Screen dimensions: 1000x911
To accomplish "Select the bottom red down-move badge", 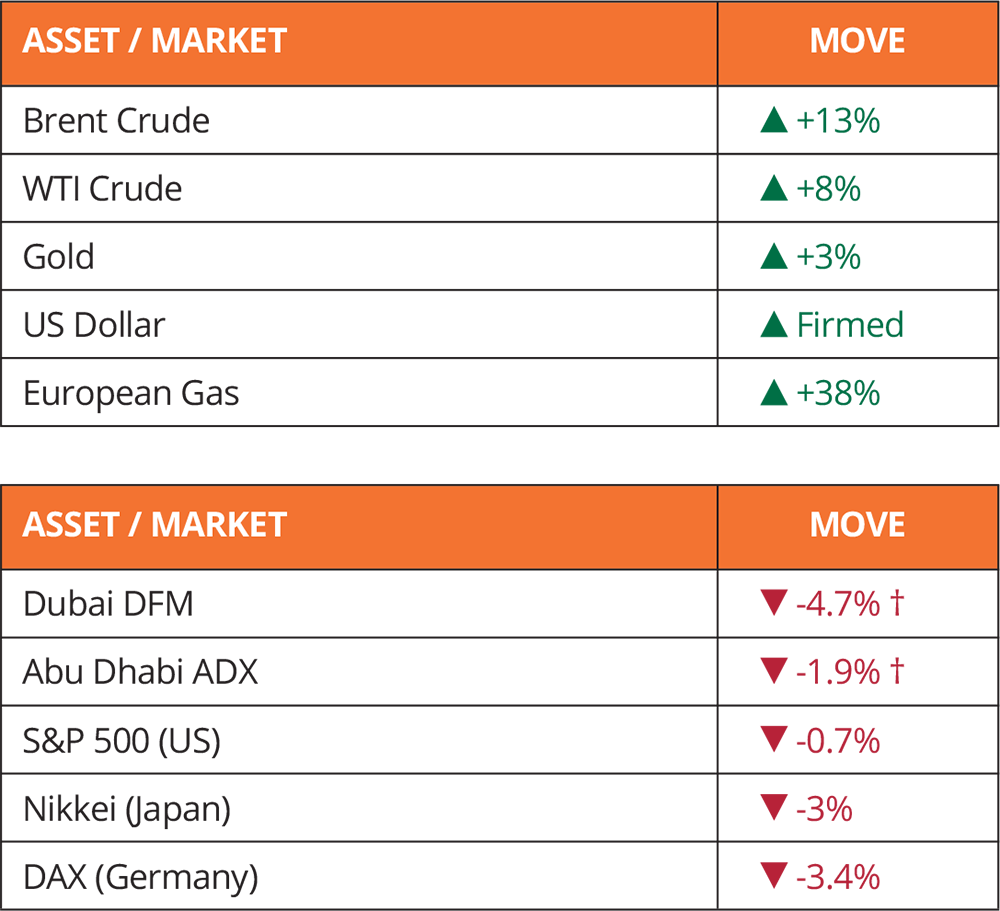I will pyautogui.click(x=825, y=872).
